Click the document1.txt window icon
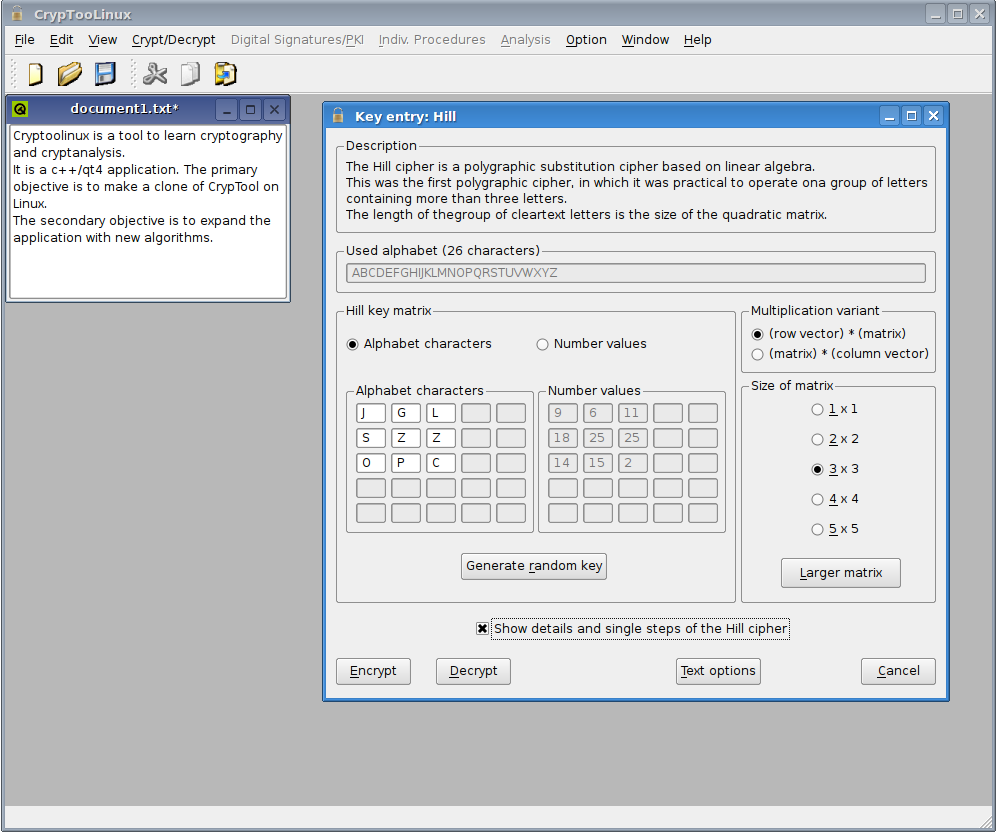The height and width of the screenshot is (832, 997). (20, 109)
